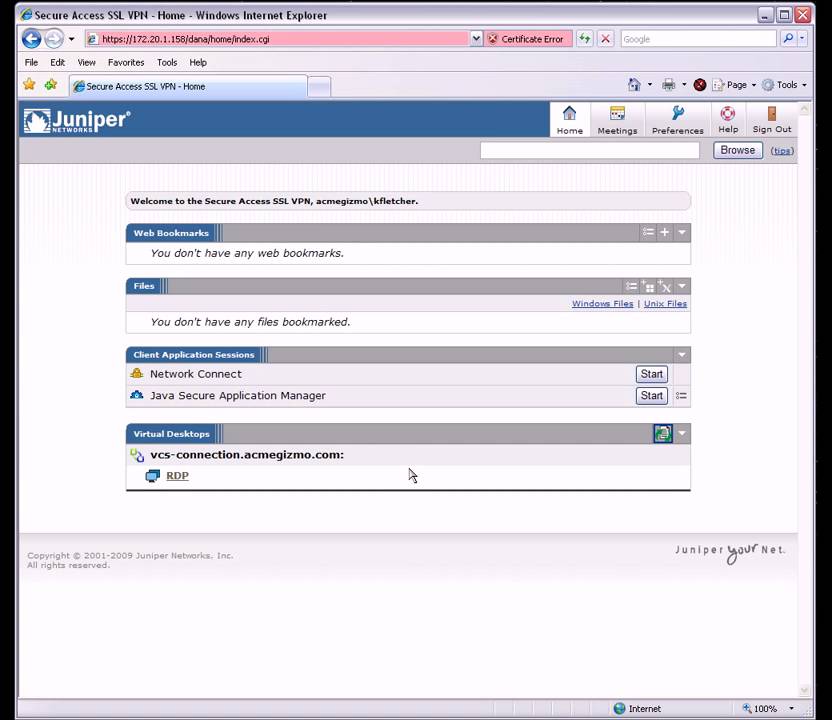View the Certificate Error details
Image resolution: width=832 pixels, height=720 pixels.
pos(528,39)
